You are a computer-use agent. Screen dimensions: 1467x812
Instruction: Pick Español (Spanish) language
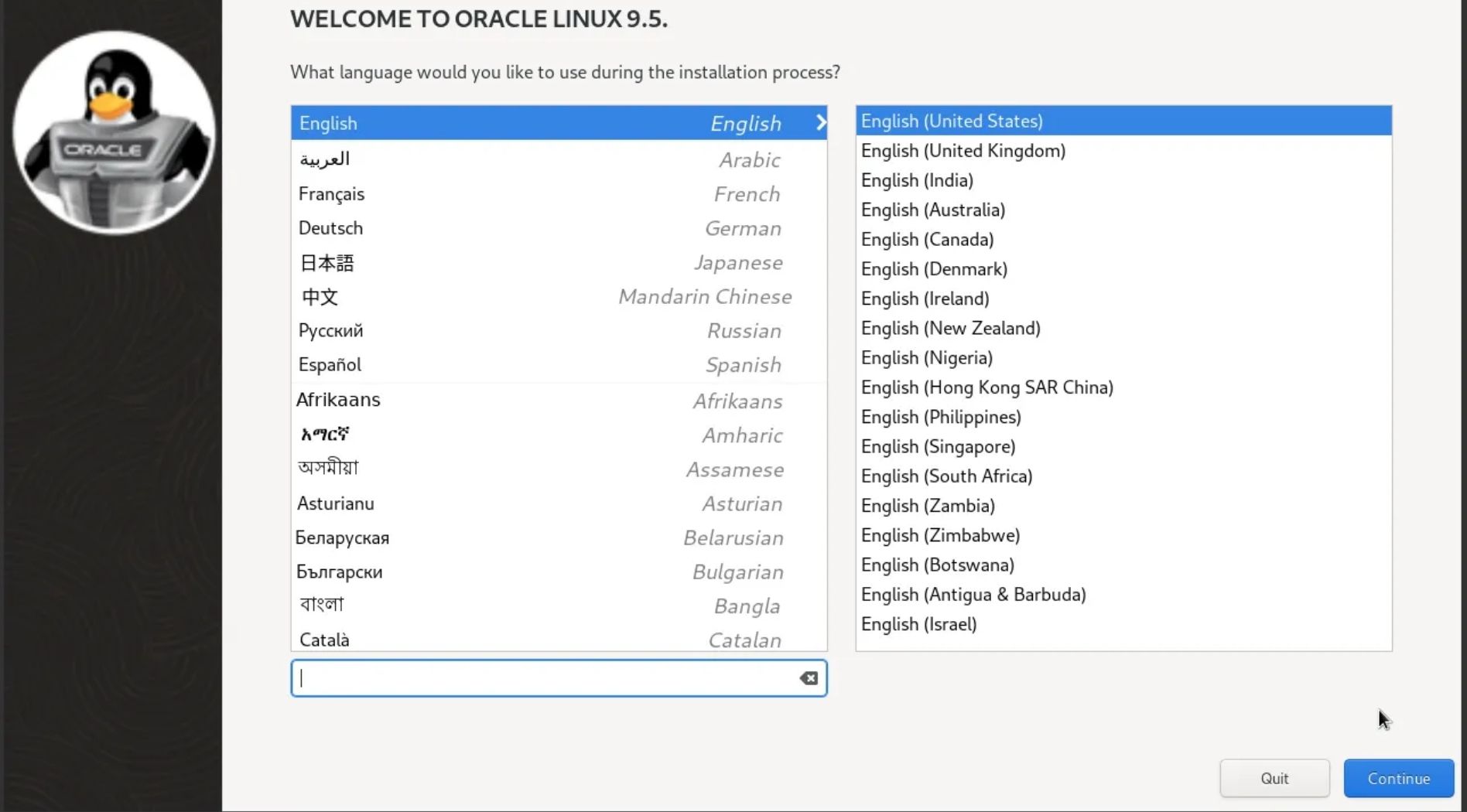[559, 365]
